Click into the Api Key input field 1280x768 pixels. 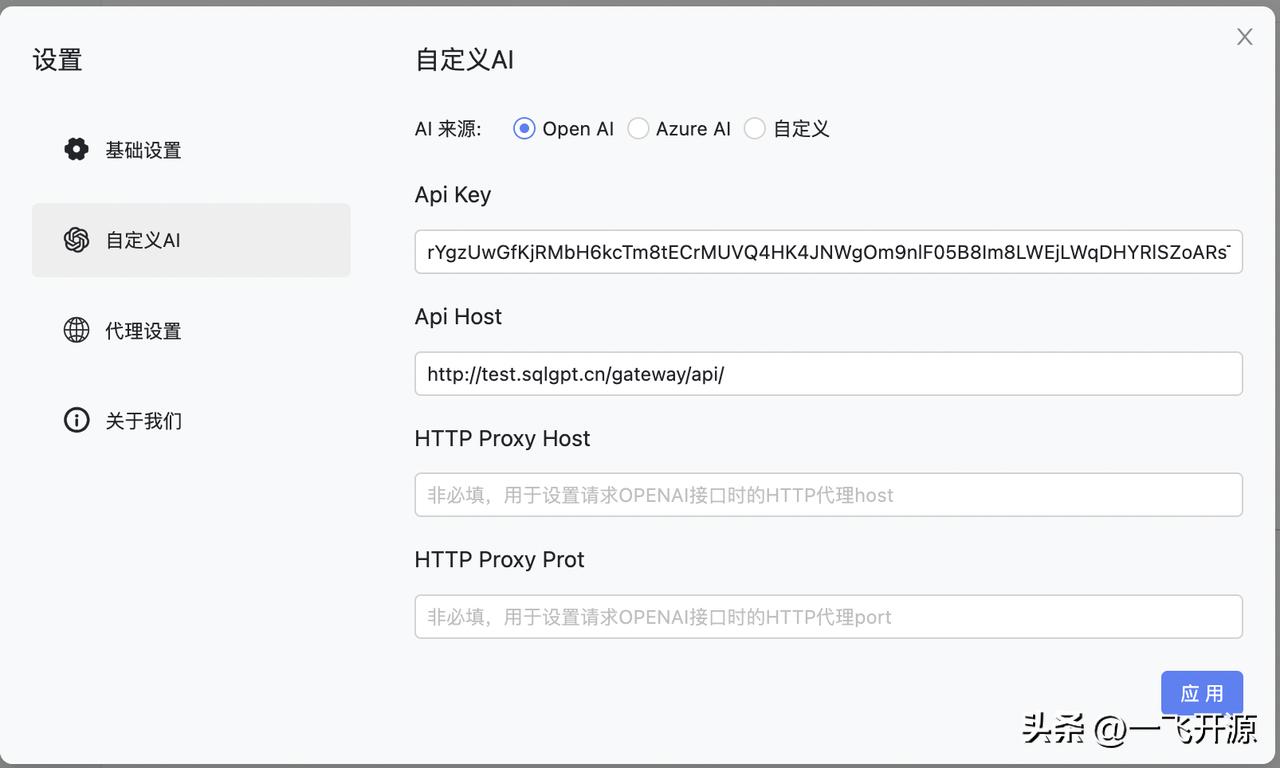[828, 252]
